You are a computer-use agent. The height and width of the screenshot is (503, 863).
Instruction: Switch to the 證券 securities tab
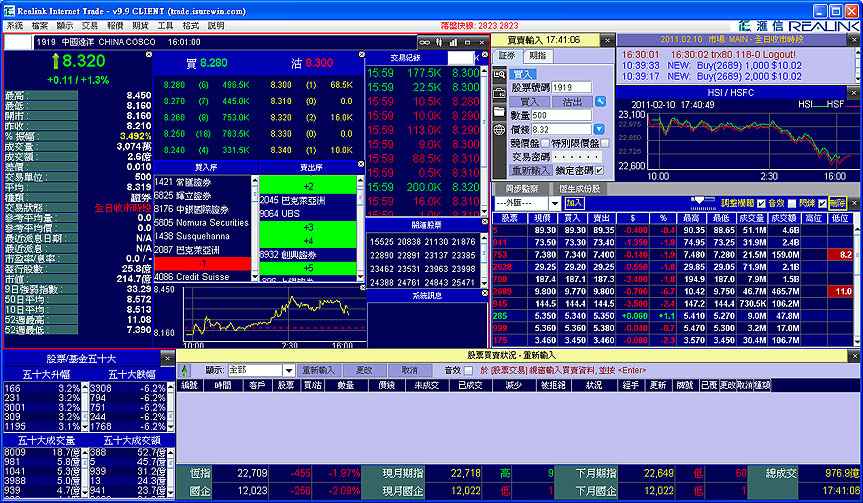(507, 56)
